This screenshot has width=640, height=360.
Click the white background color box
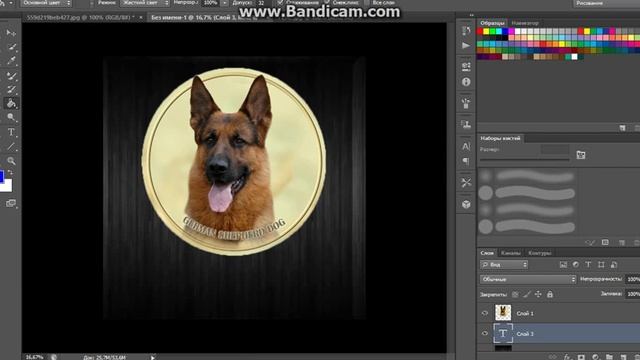coord(6,186)
